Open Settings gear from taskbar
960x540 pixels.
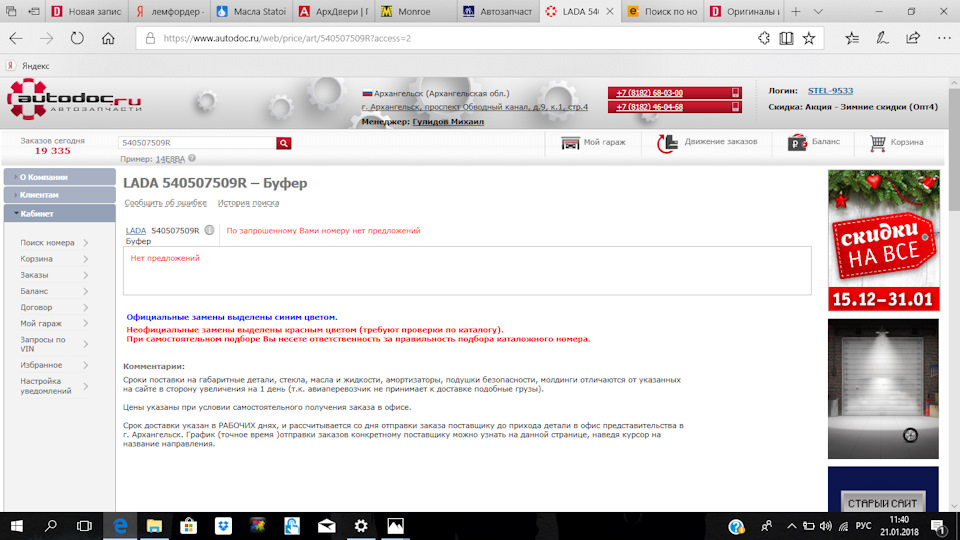[361, 526]
